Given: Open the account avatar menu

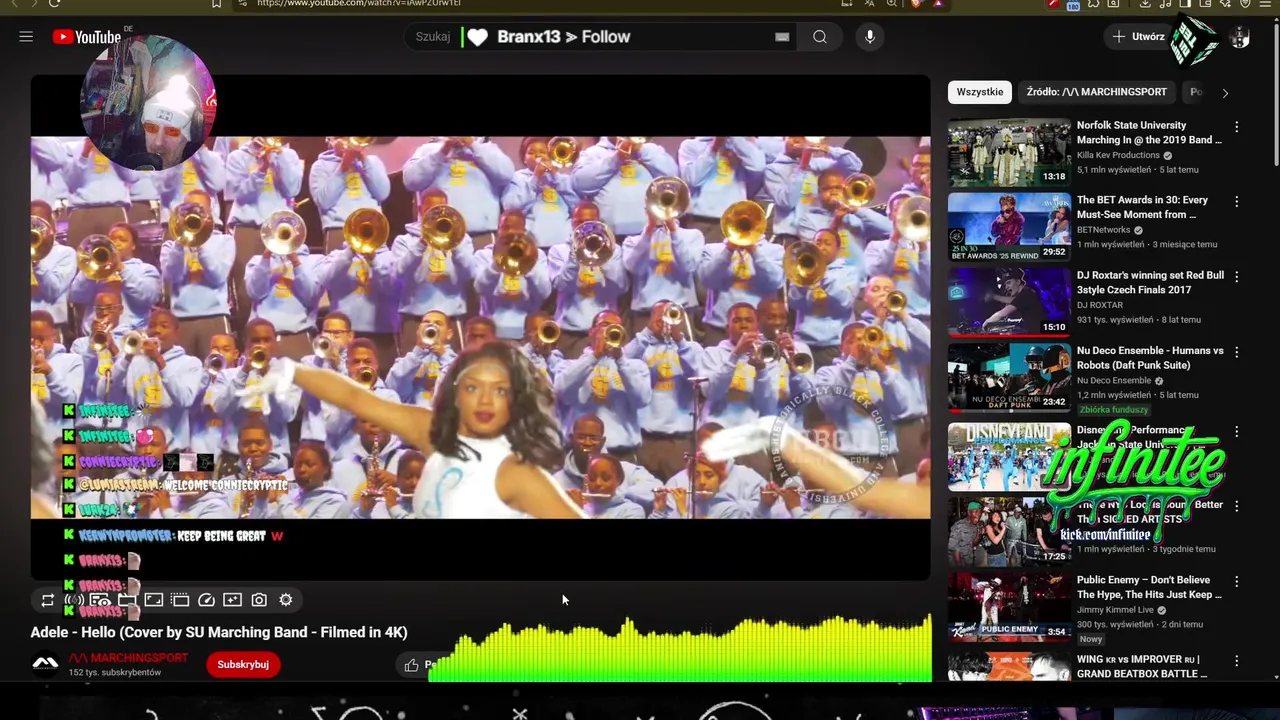Looking at the screenshot, I should coord(1240,37).
